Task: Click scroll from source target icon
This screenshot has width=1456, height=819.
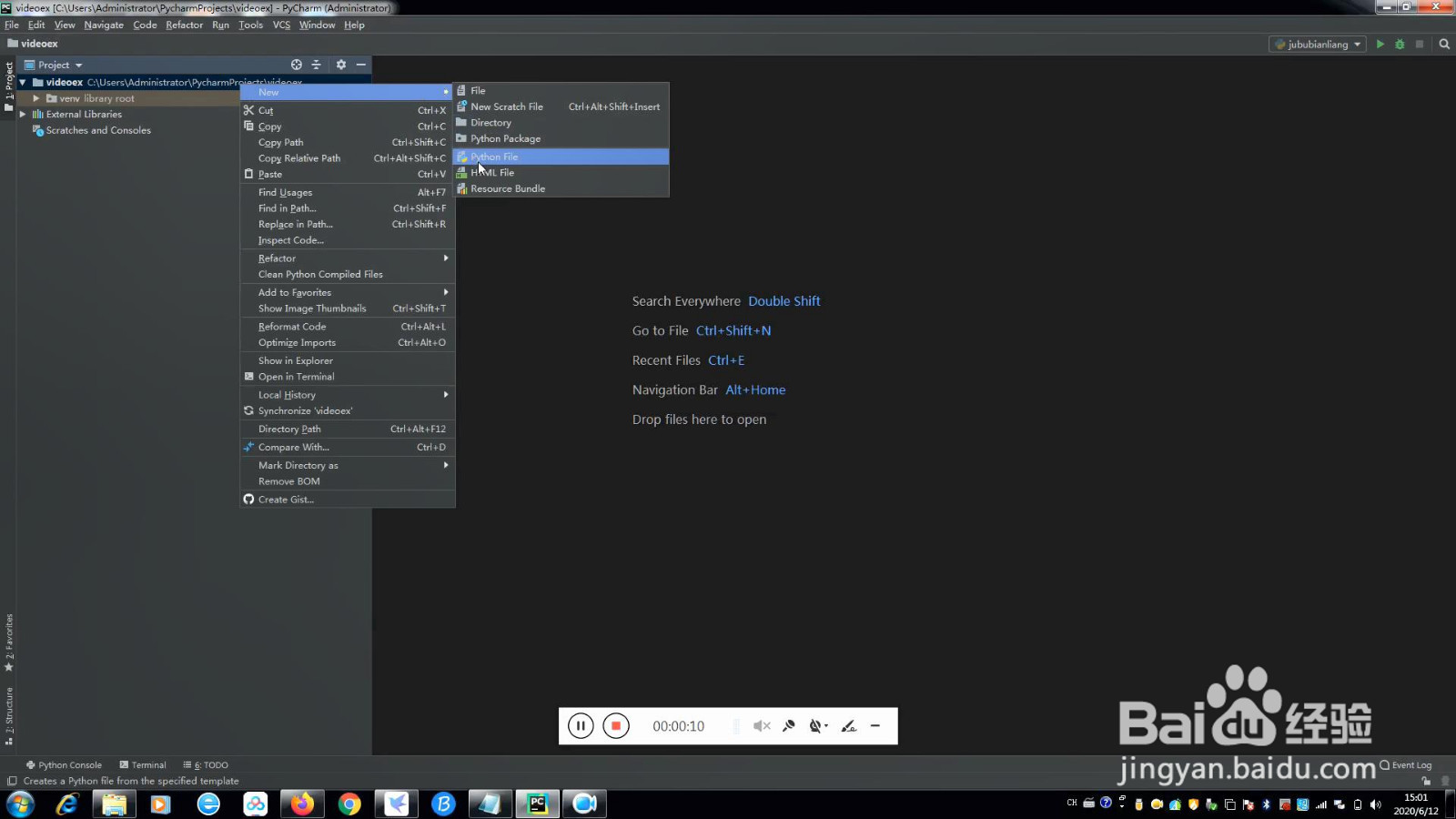Action: click(296, 65)
